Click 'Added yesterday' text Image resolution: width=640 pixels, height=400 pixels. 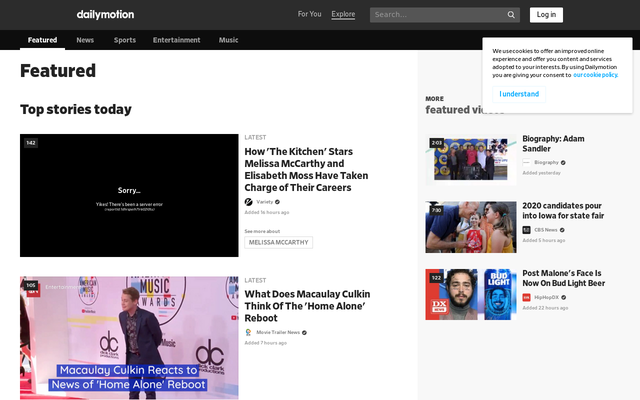coord(542,173)
